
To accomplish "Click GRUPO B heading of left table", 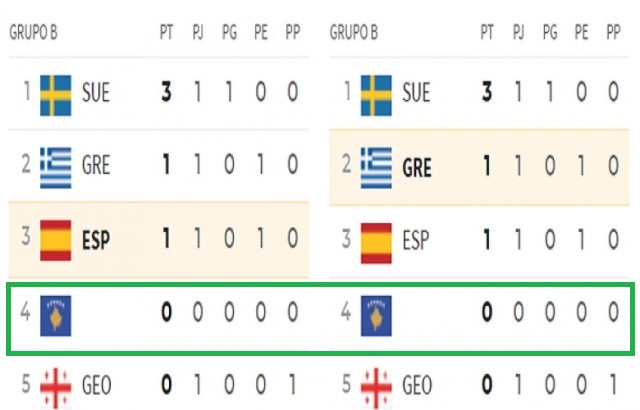I will [33, 32].
